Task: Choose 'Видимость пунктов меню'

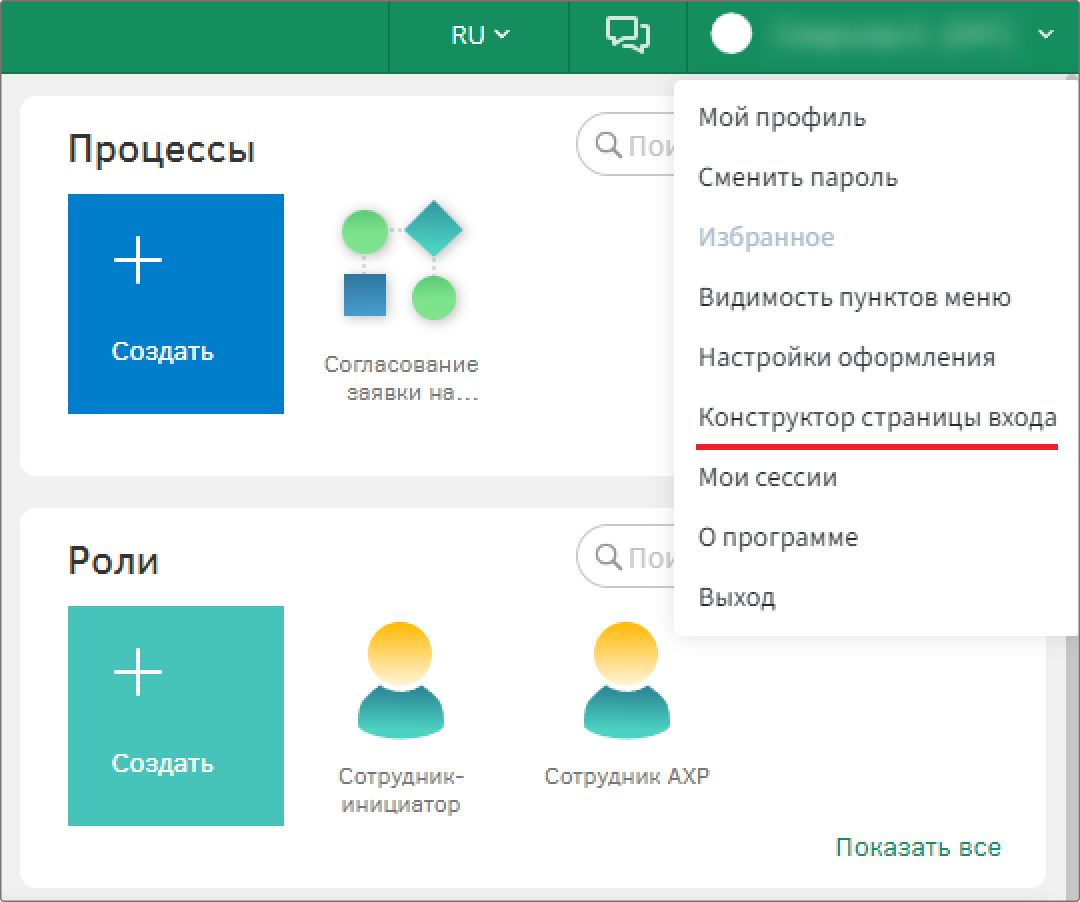Action: point(854,297)
